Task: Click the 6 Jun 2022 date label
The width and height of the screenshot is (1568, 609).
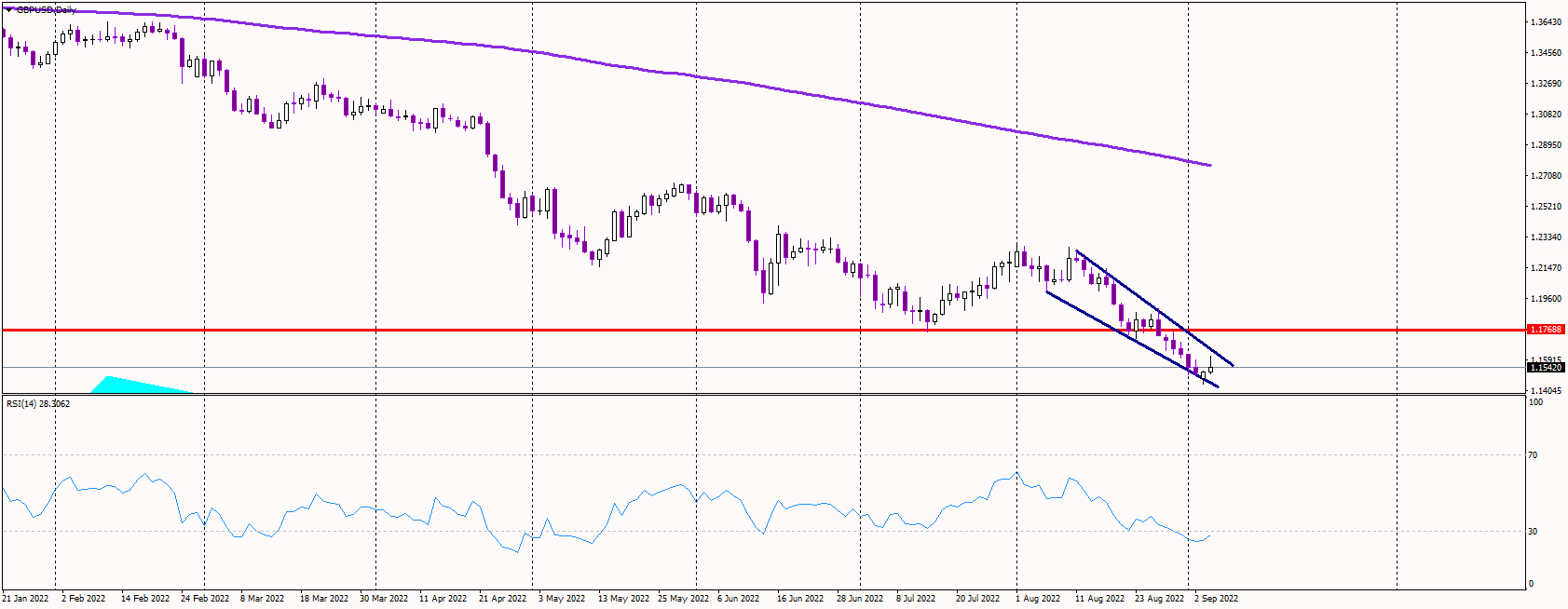Action: [739, 599]
